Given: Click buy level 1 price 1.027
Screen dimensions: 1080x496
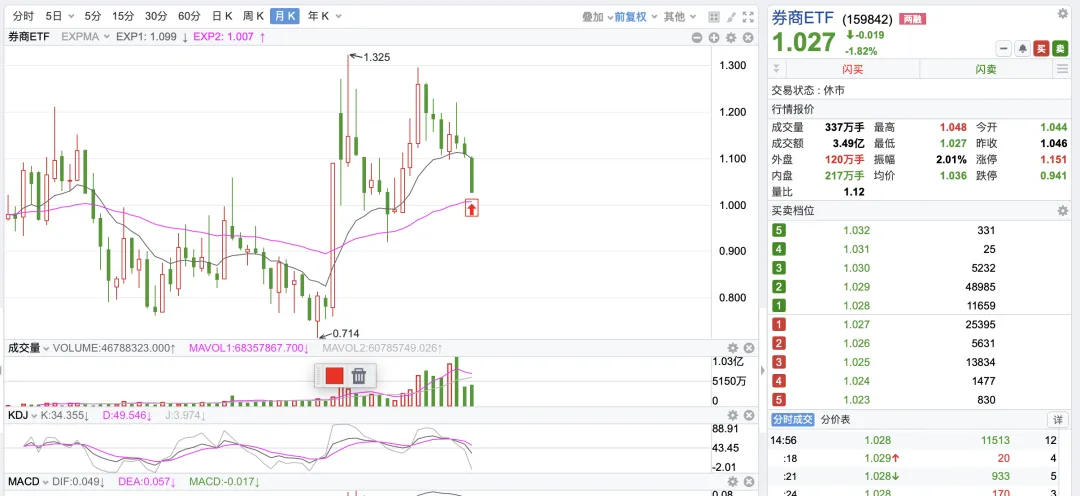Looking at the screenshot, I should [856, 324].
